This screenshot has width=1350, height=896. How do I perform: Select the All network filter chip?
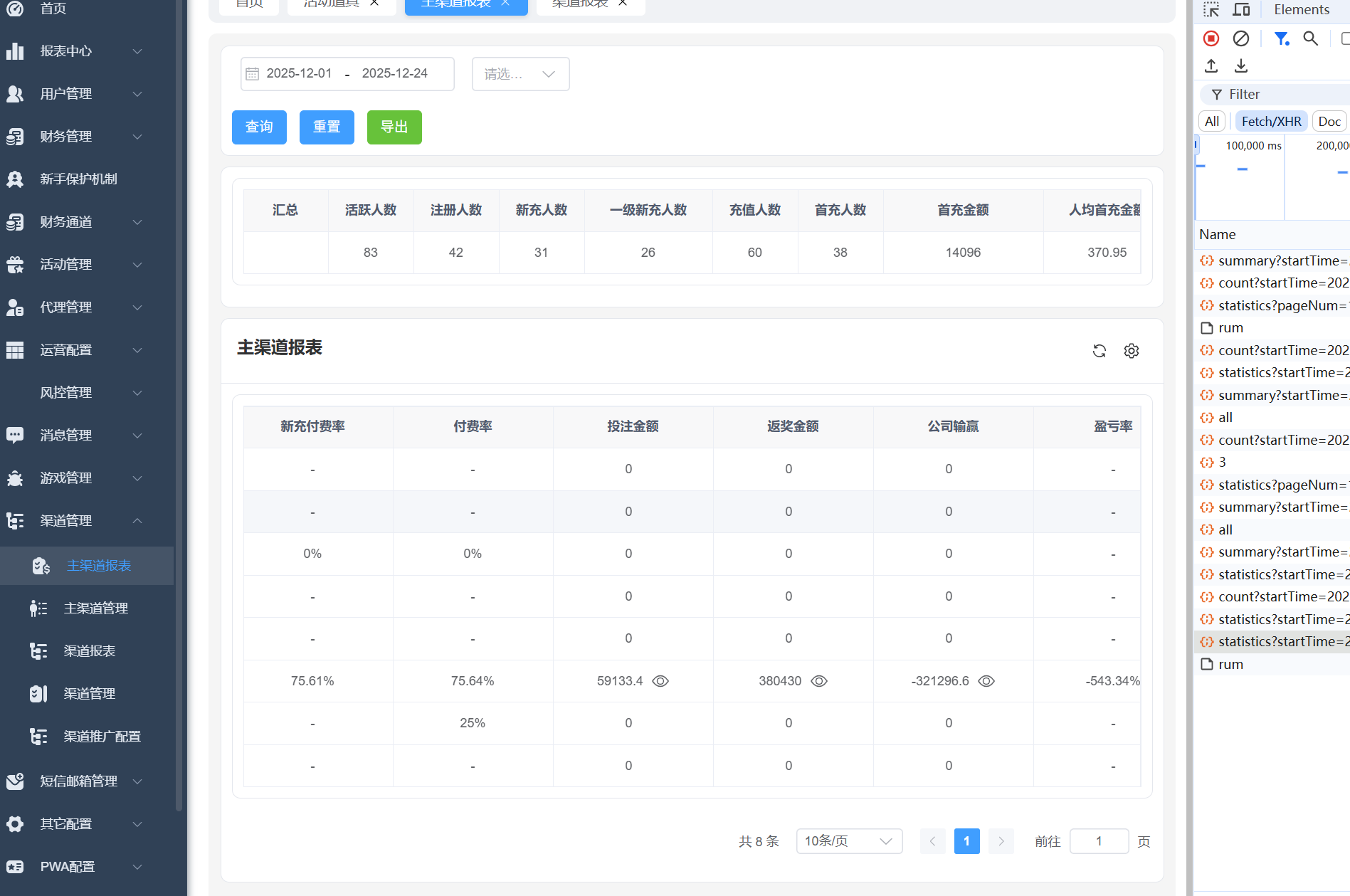pos(1212,122)
